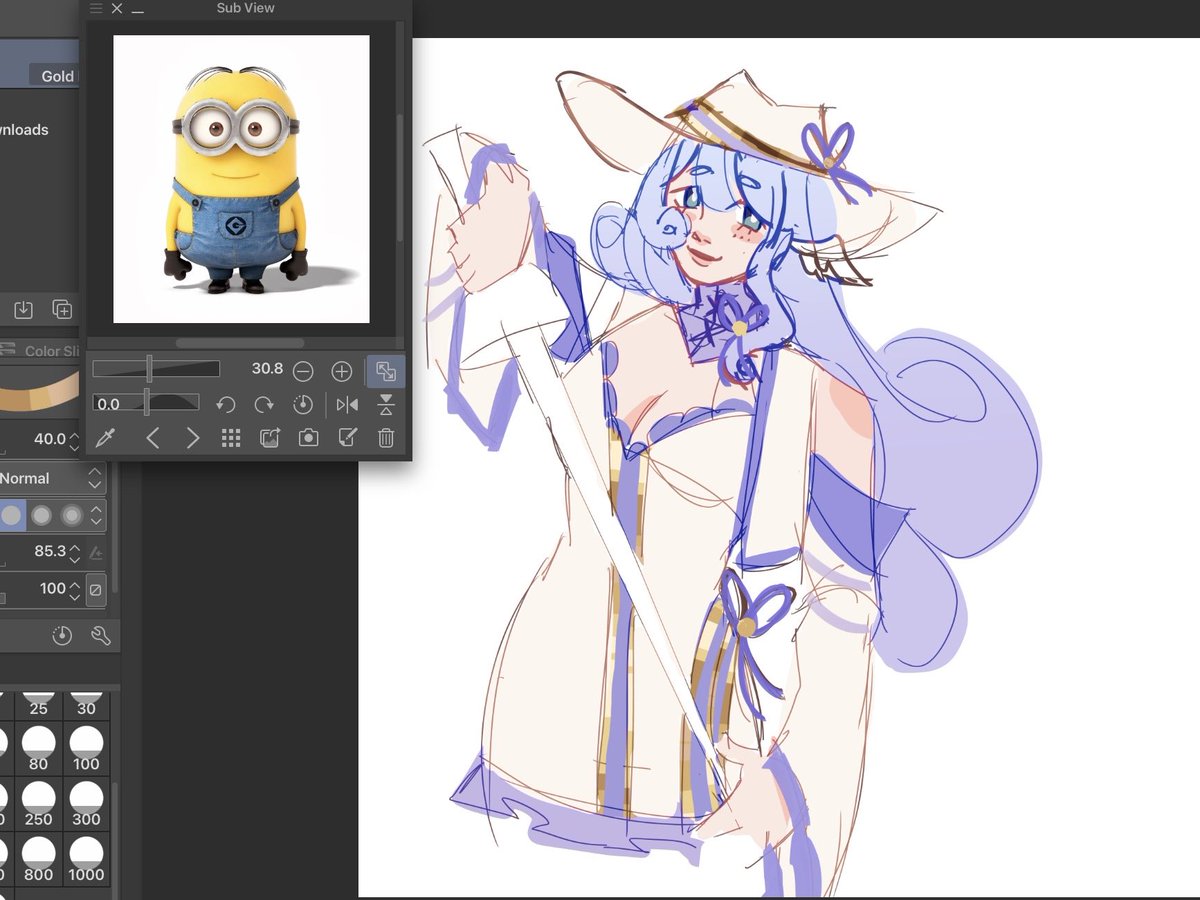This screenshot has height=900, width=1200.
Task: Adjust the 100 value stepper
Action: (75, 589)
